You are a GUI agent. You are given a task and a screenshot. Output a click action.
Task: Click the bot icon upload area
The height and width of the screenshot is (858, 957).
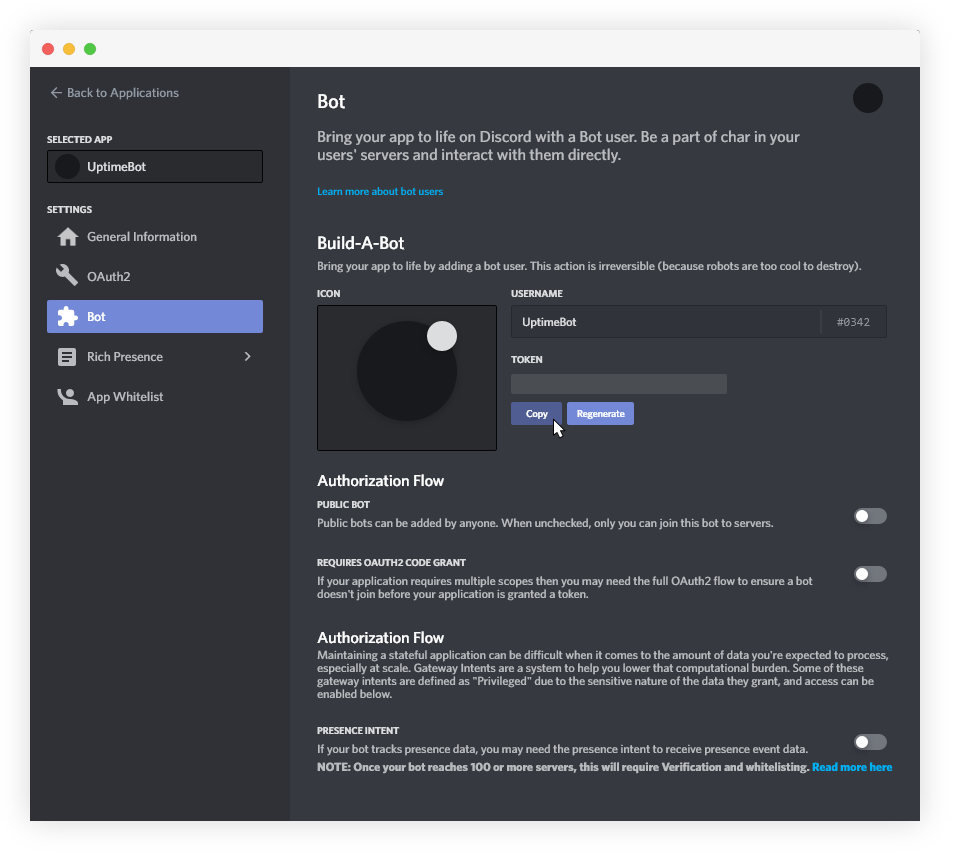coord(407,378)
